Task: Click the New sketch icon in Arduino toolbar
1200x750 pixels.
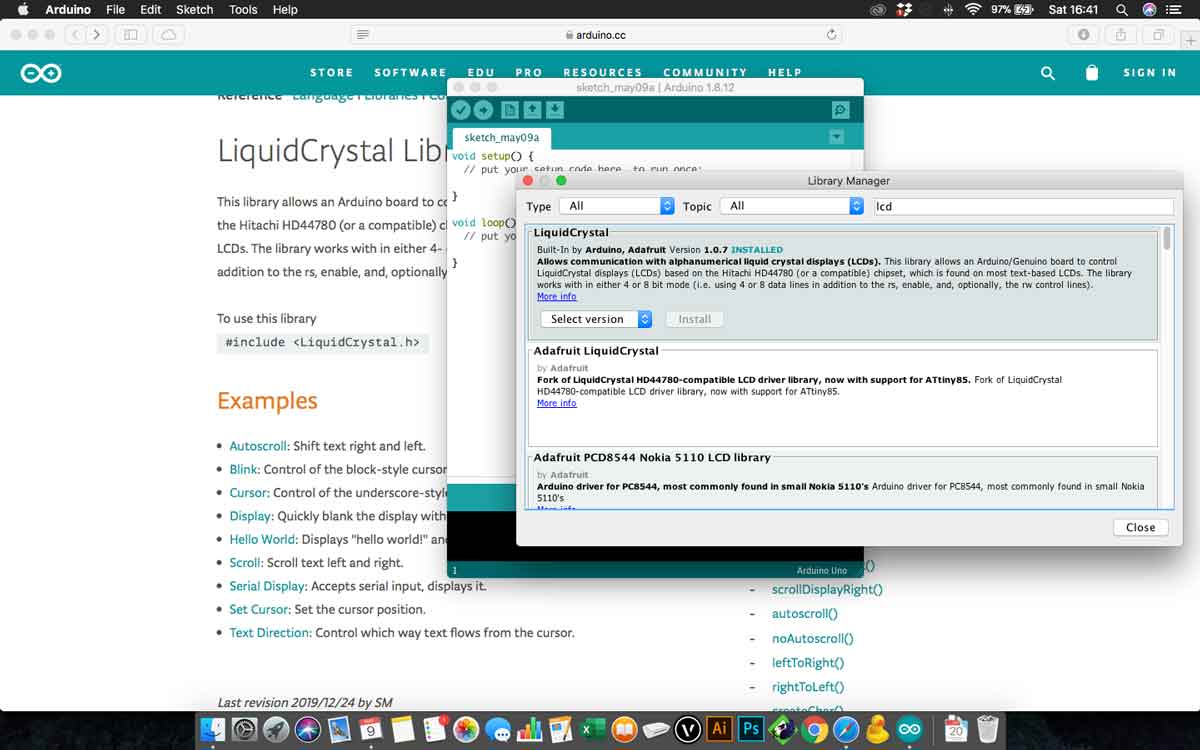Action: [x=510, y=110]
